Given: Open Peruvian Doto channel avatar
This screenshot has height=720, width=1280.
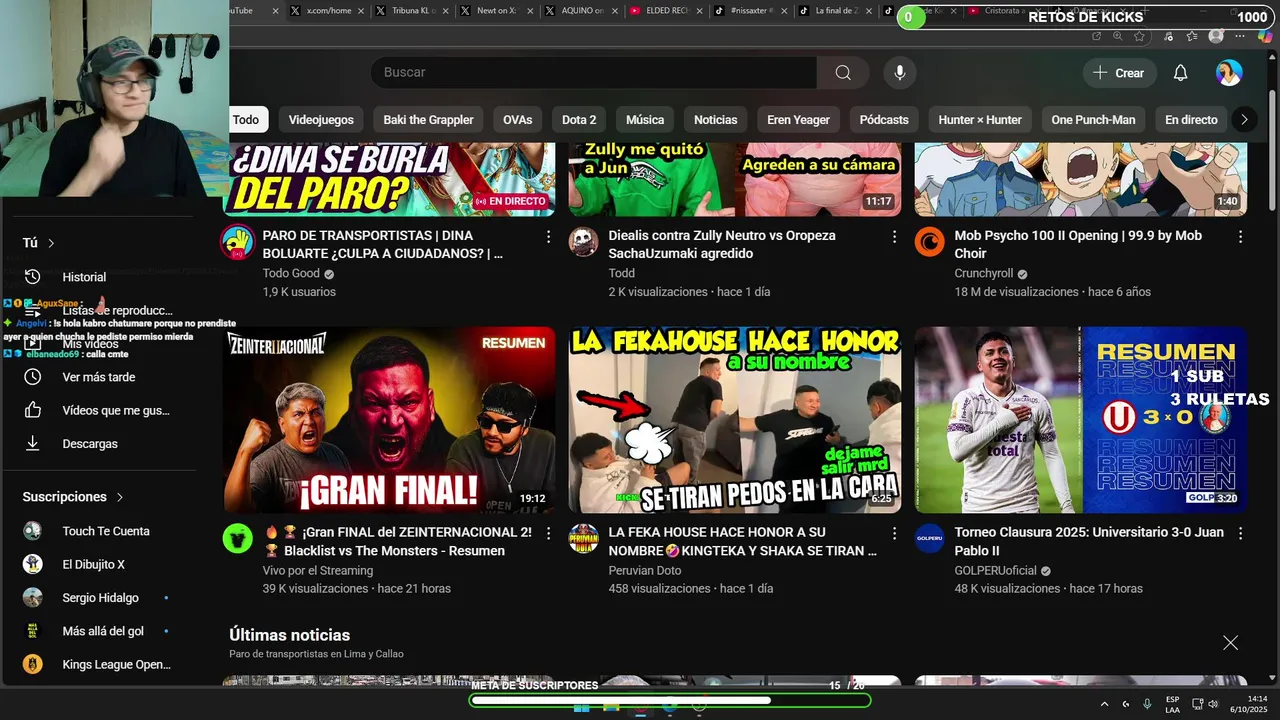Looking at the screenshot, I should tap(584, 538).
